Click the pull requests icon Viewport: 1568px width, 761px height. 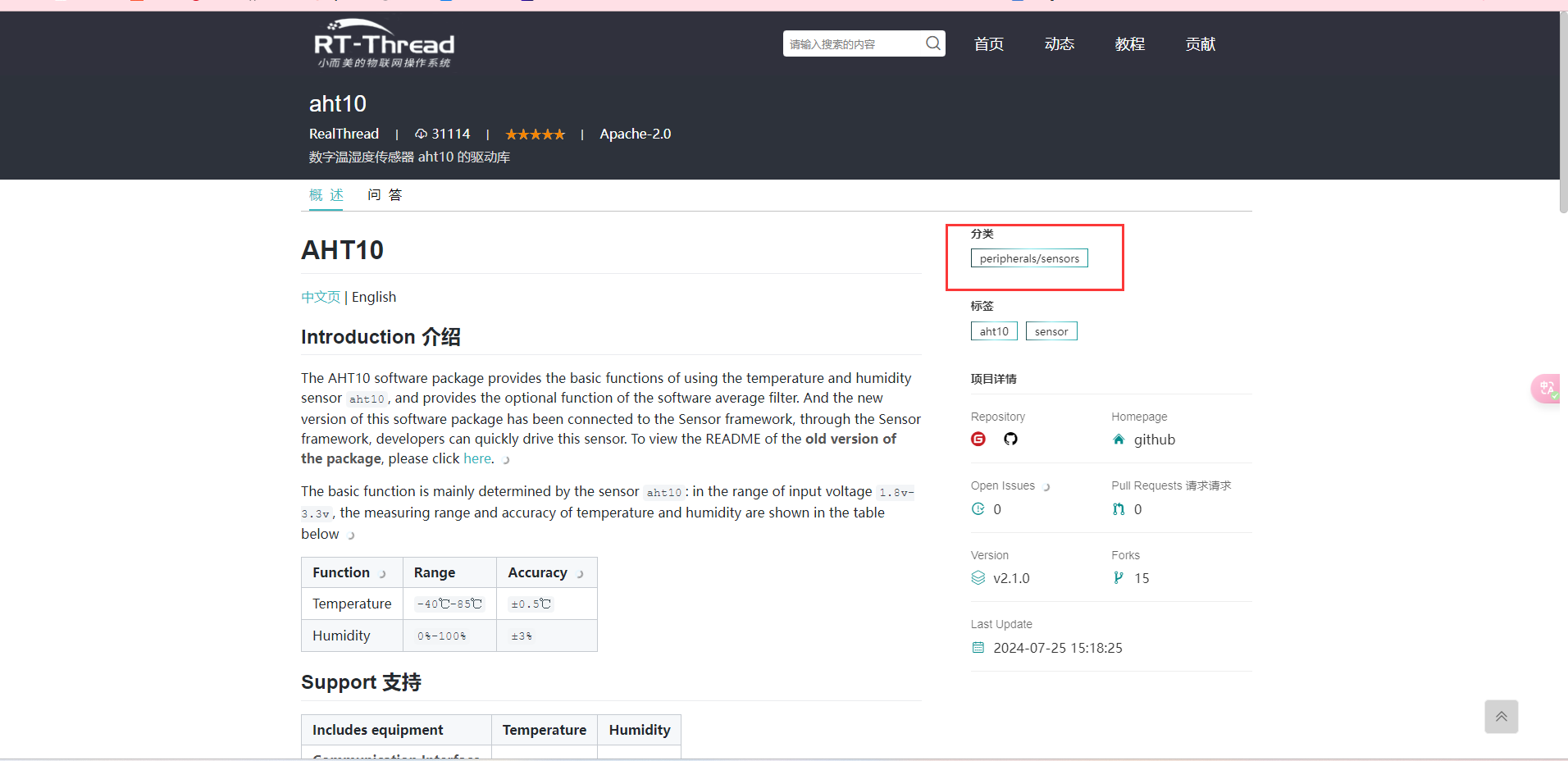click(1119, 509)
